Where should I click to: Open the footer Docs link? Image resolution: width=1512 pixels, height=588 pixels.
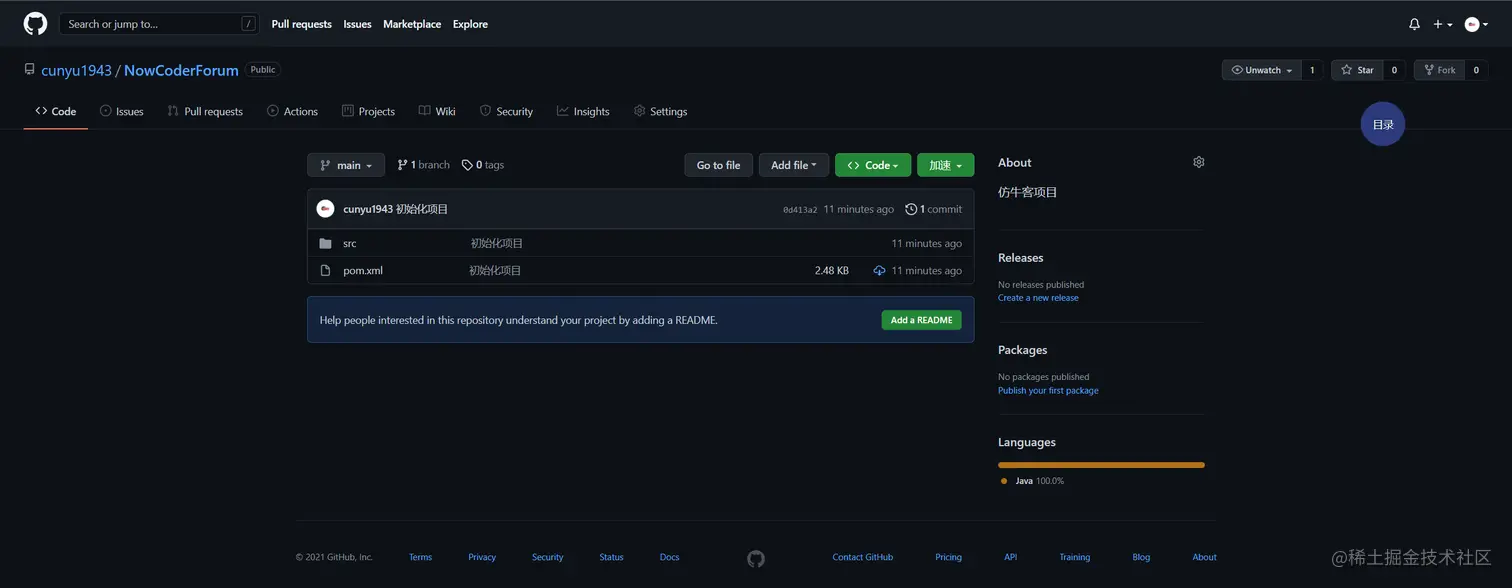tap(670, 557)
